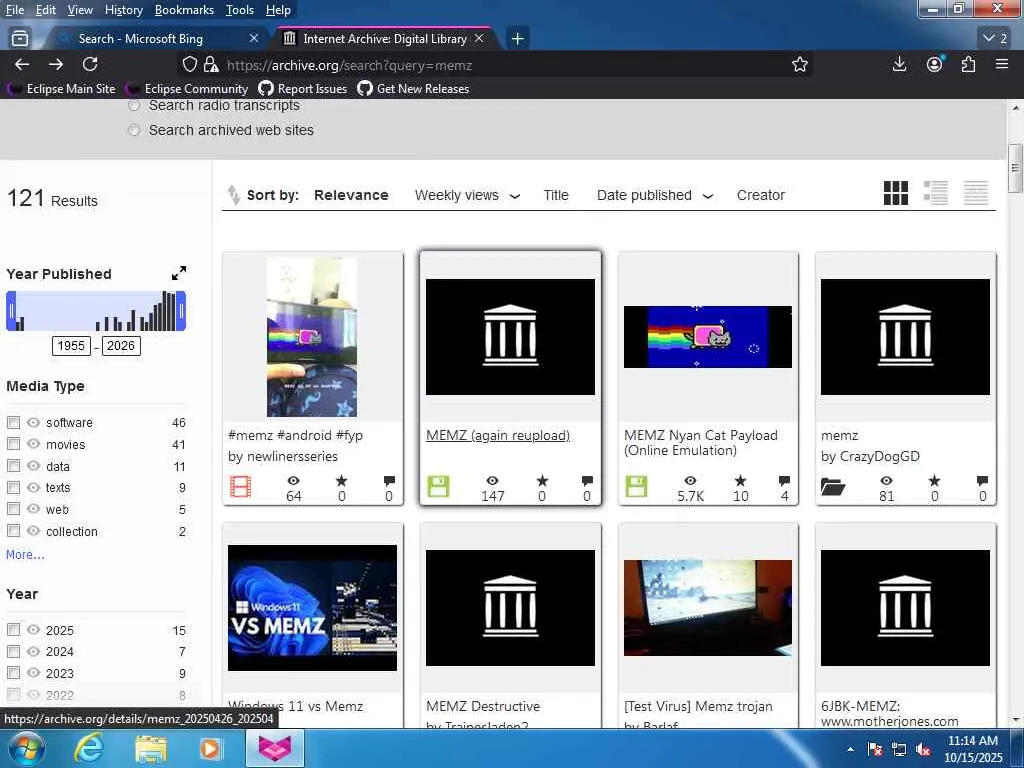Image resolution: width=1024 pixels, height=768 pixels.
Task: Open Firefox View in the tab bar
Action: [20, 39]
